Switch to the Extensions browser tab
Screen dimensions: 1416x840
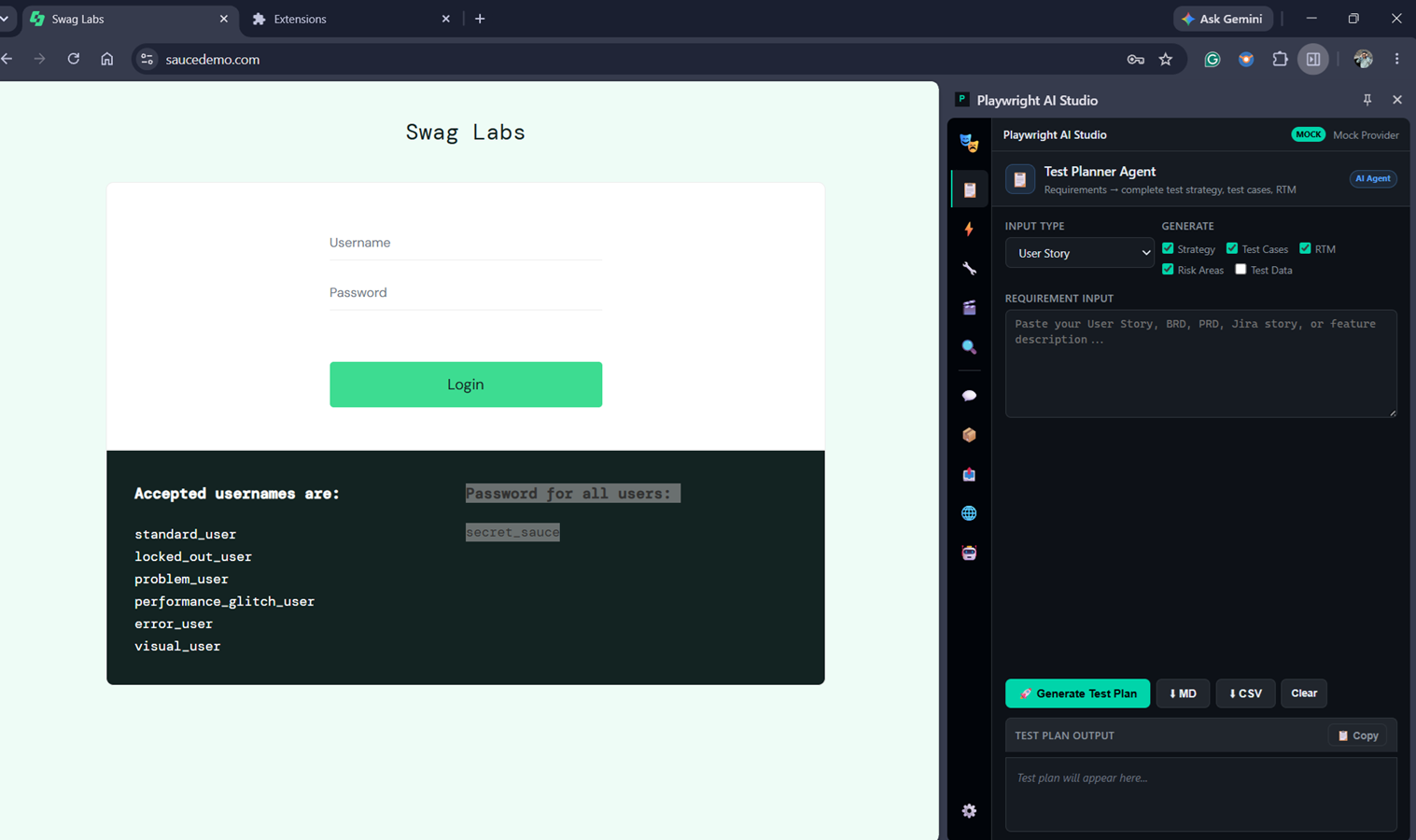point(350,19)
